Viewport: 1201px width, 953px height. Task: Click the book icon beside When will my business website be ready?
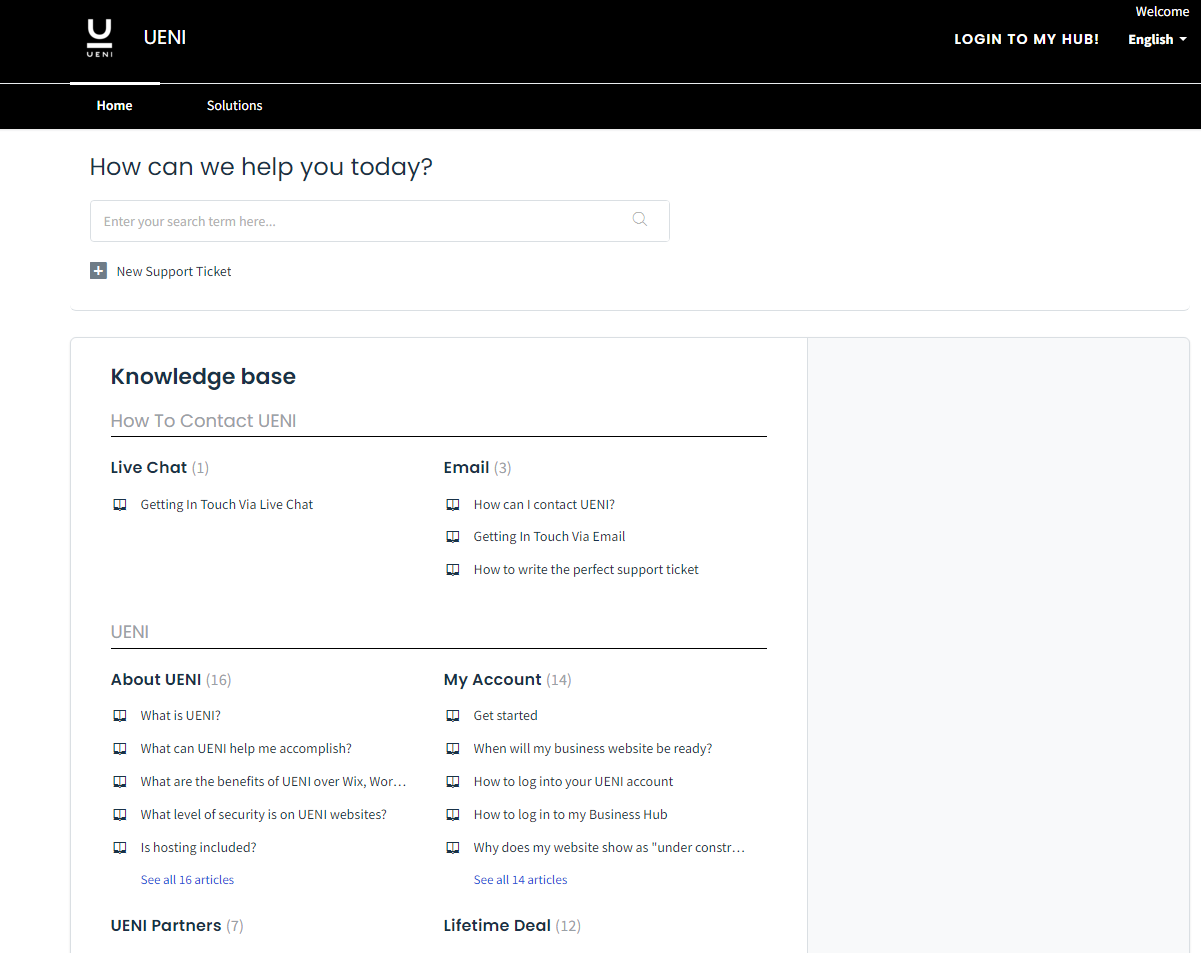pos(453,749)
